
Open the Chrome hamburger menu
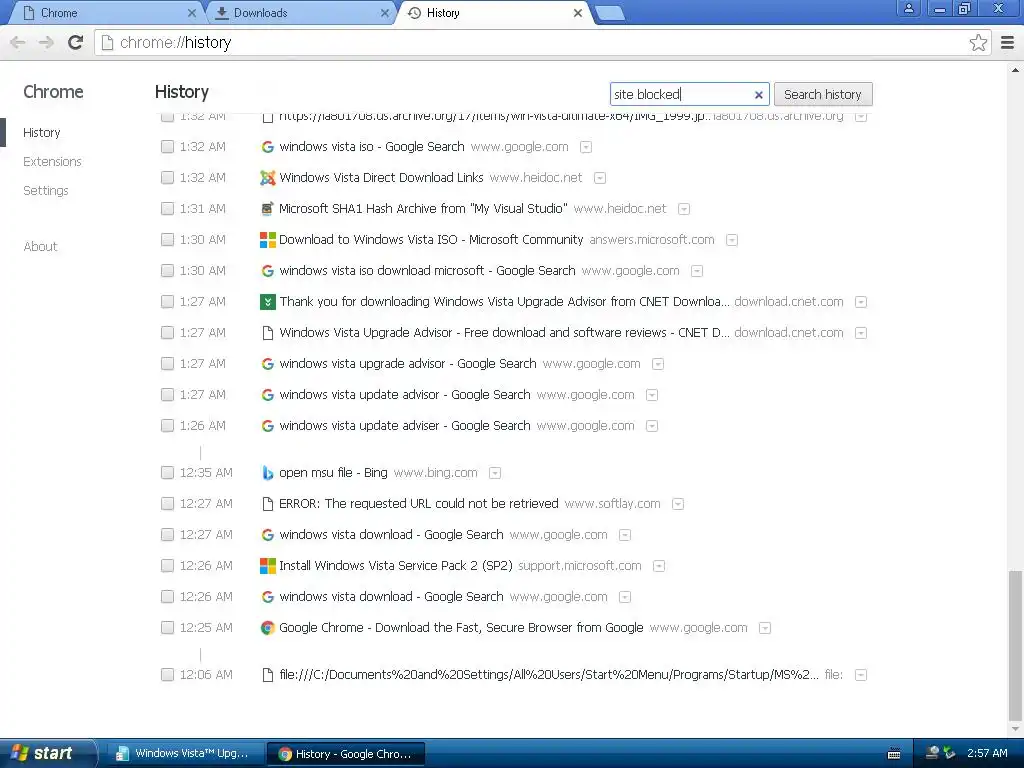point(1008,43)
